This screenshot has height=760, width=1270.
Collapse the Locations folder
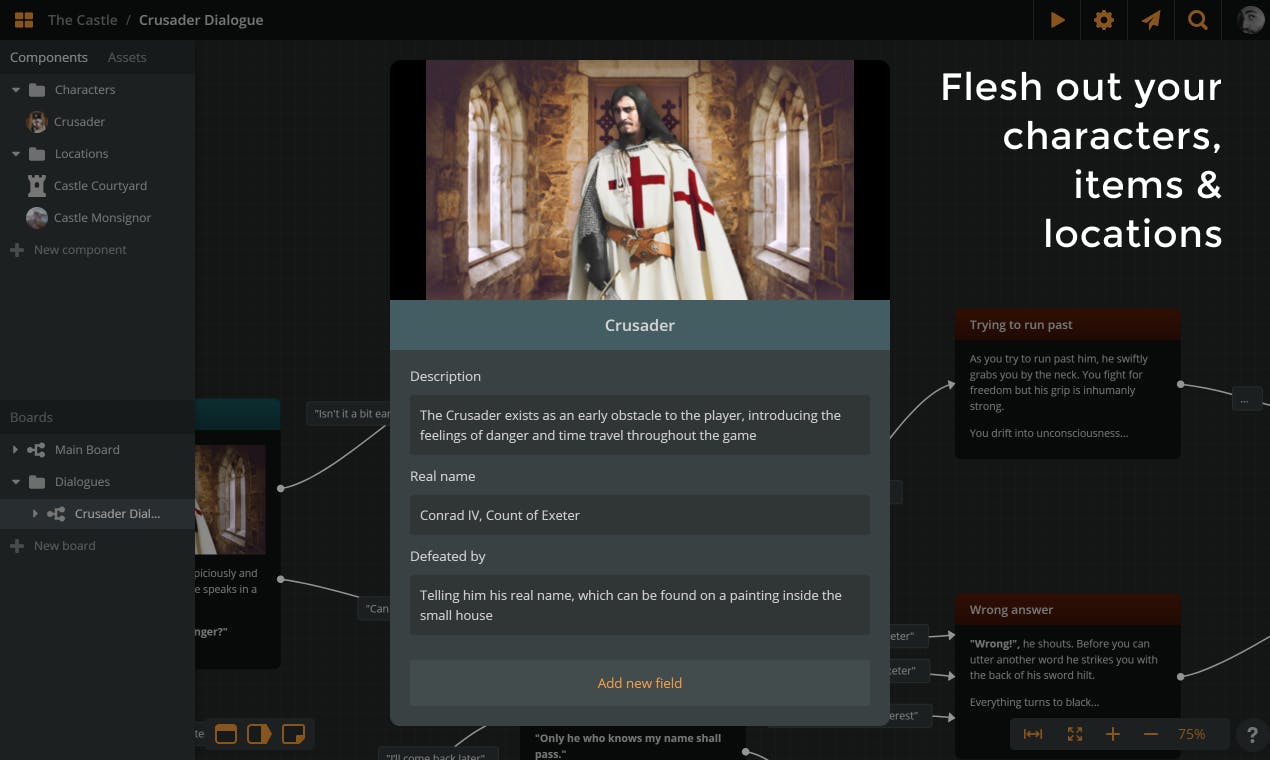tap(16, 154)
